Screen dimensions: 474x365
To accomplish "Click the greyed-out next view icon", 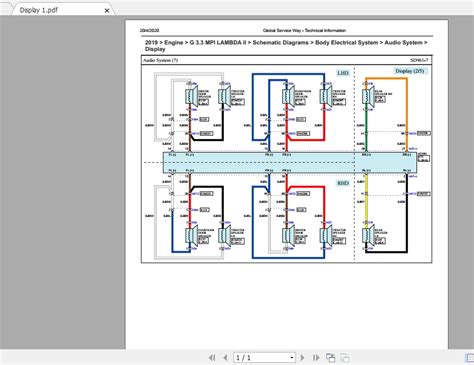I will 345,358.
